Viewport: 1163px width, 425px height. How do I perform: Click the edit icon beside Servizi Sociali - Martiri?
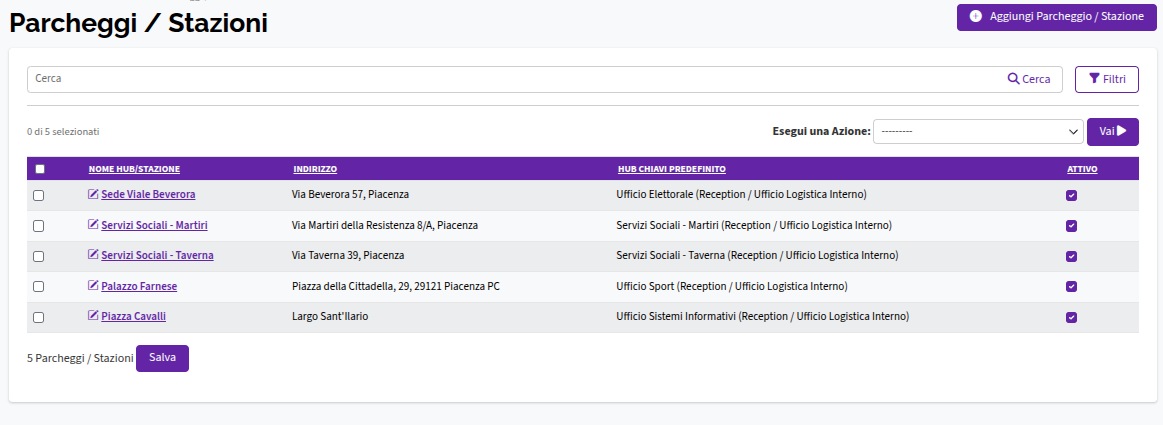coord(93,225)
